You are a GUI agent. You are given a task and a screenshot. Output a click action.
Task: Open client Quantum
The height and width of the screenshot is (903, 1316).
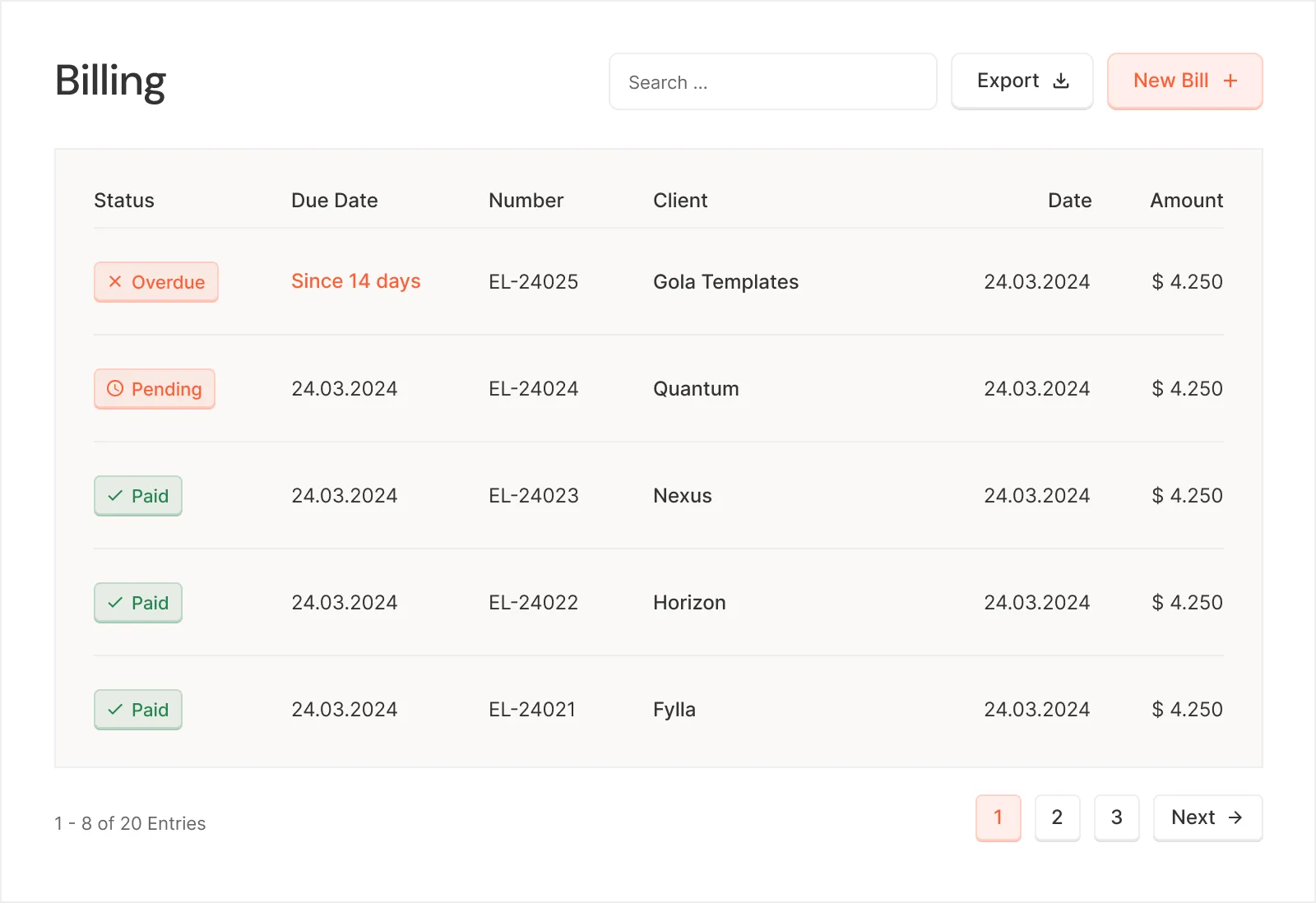coord(696,389)
